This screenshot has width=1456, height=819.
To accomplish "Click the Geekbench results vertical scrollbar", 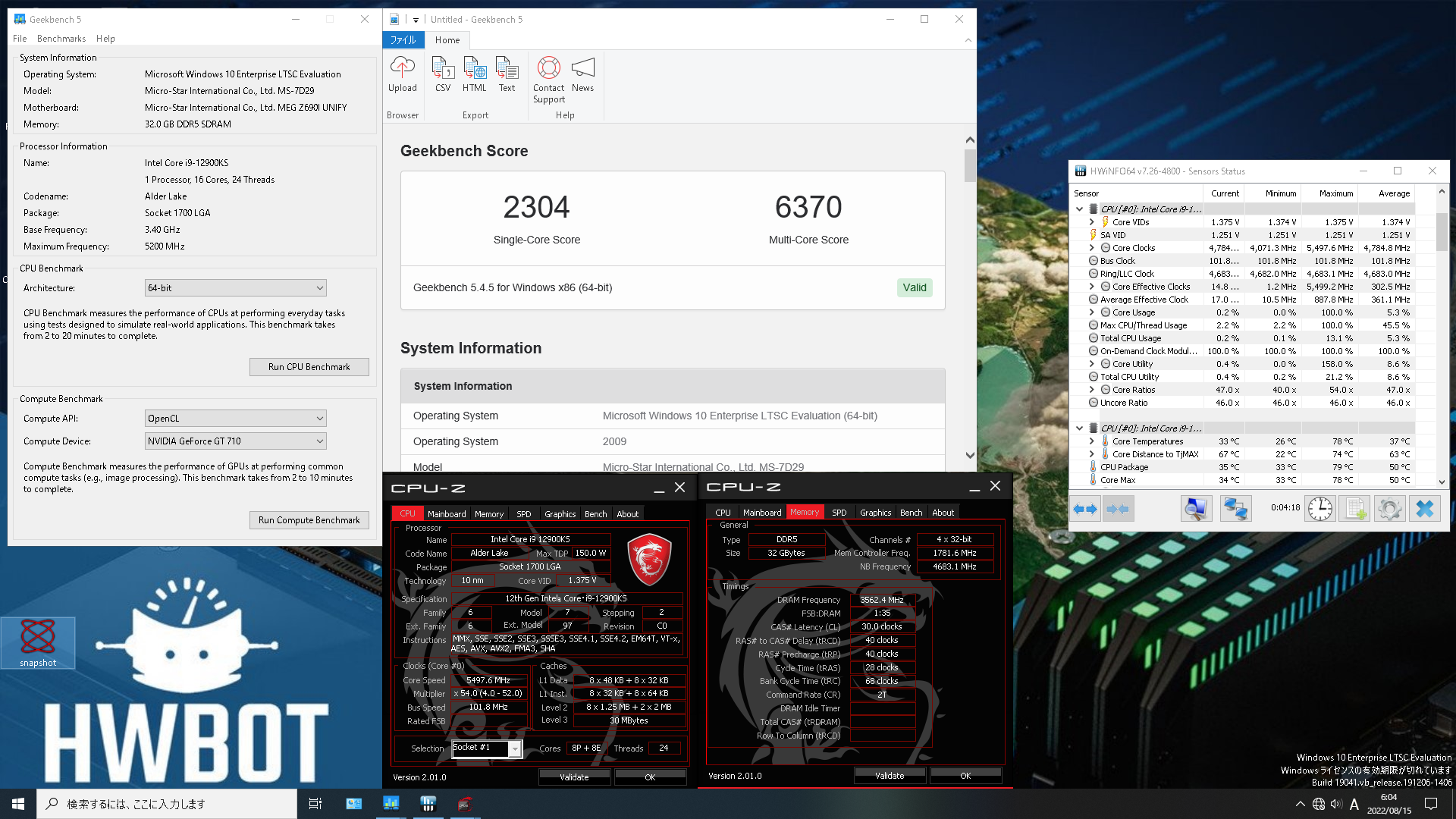I will (970, 298).
